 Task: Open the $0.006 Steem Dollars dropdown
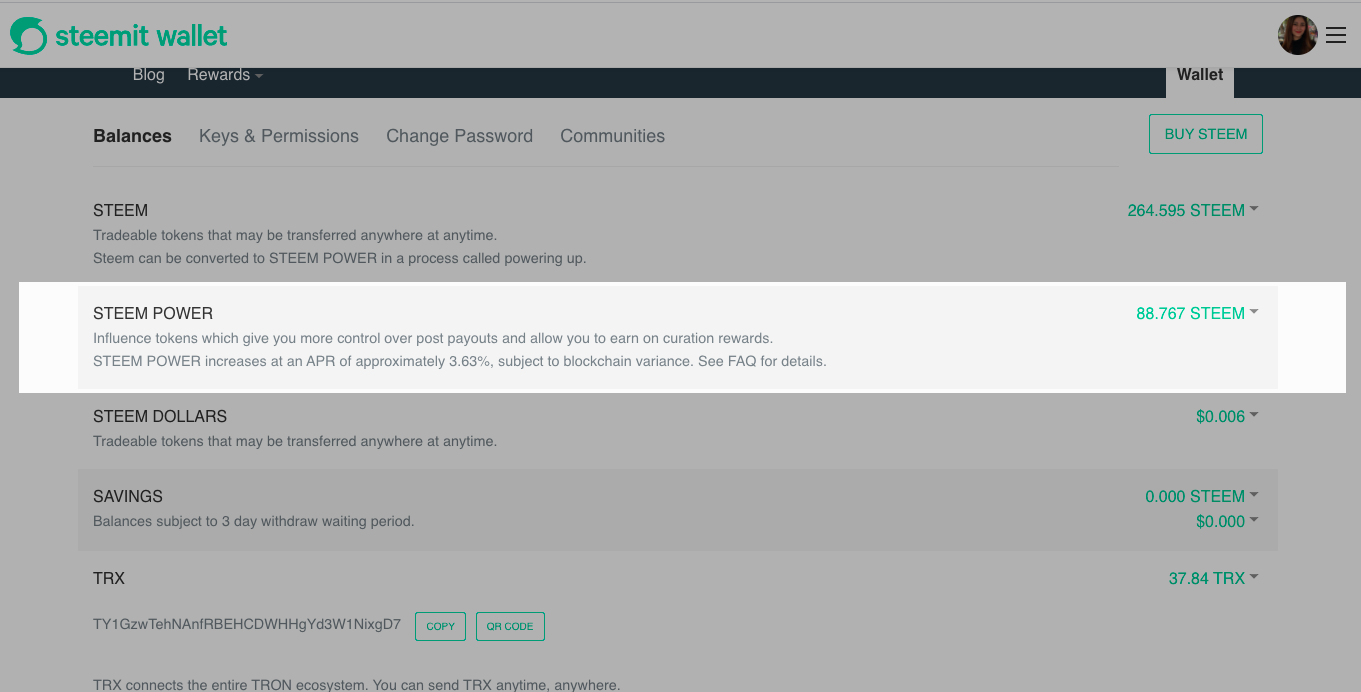pyautogui.click(x=1227, y=416)
